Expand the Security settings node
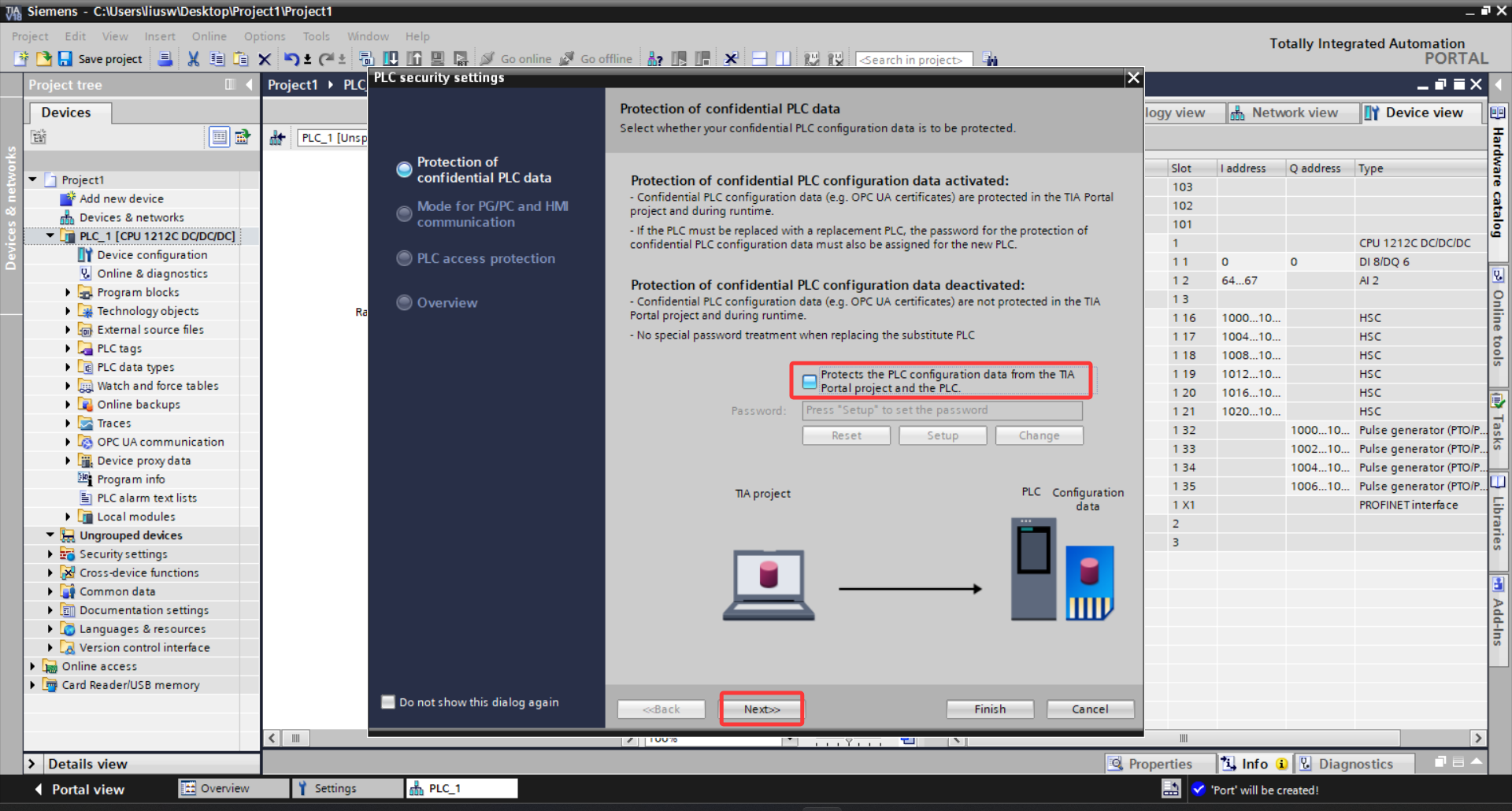Viewport: 1512px width, 811px height. (x=50, y=554)
